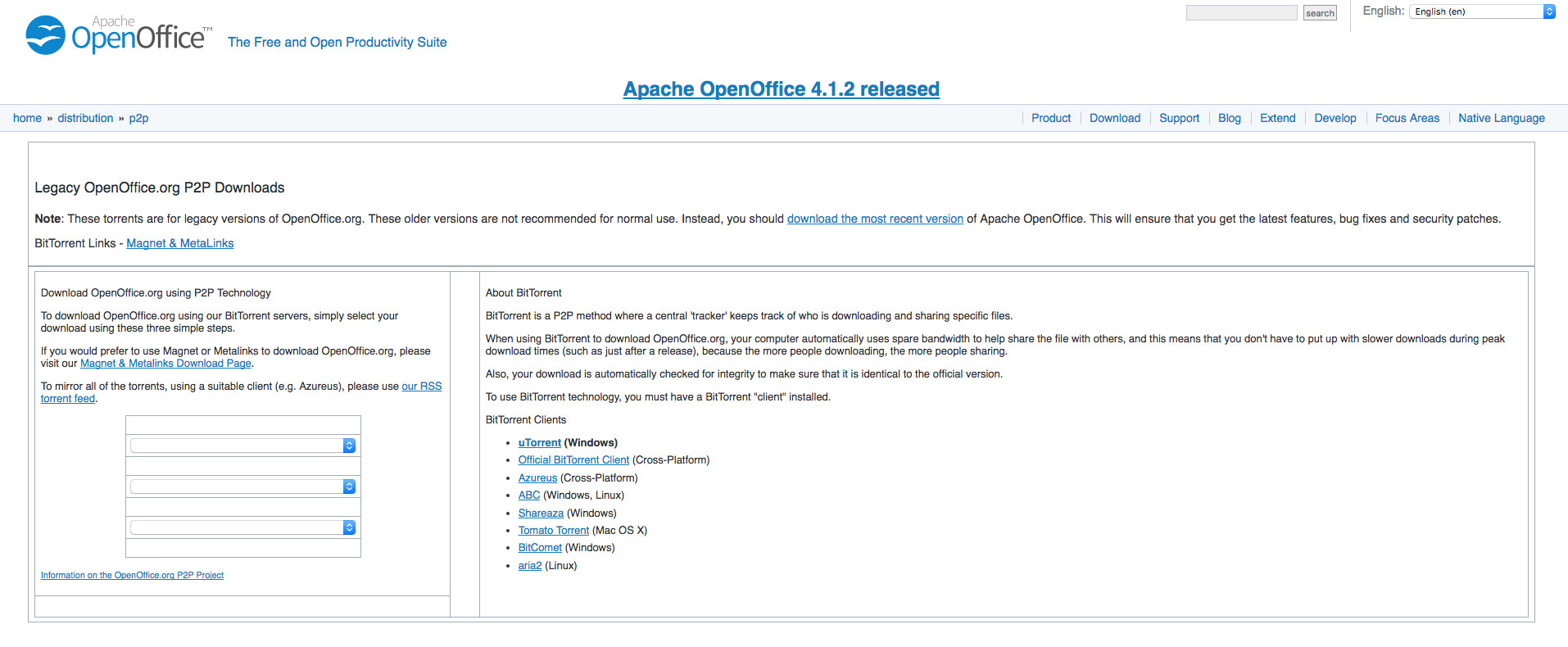Open the Official BitTorrent Client link
The height and width of the screenshot is (647, 1568).
pos(573,460)
